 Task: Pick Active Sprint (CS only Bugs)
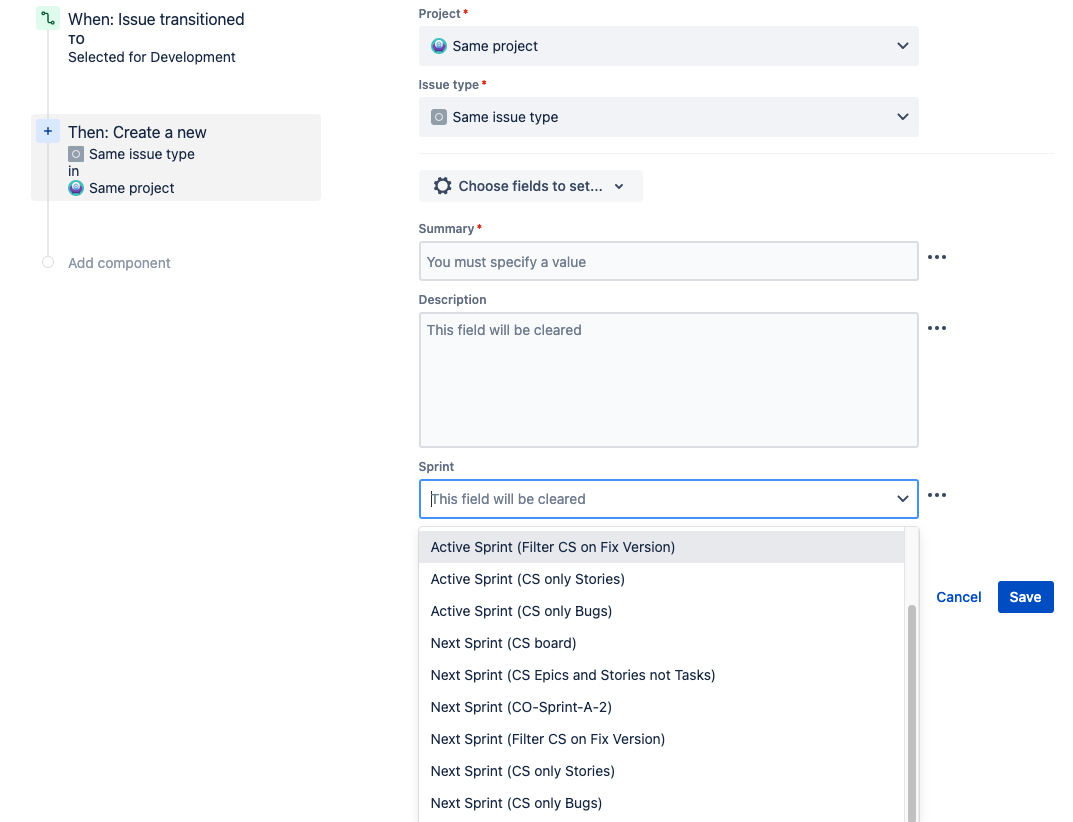coord(521,611)
